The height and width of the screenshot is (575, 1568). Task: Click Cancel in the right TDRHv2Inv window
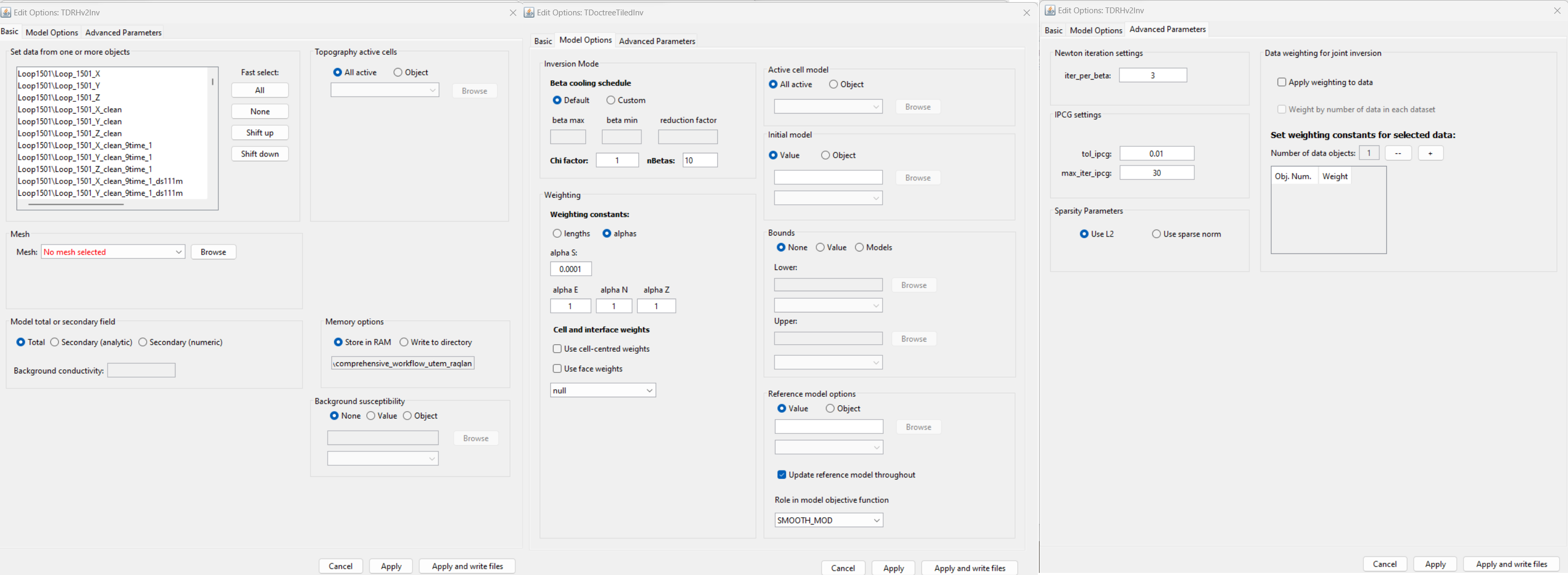(1385, 564)
